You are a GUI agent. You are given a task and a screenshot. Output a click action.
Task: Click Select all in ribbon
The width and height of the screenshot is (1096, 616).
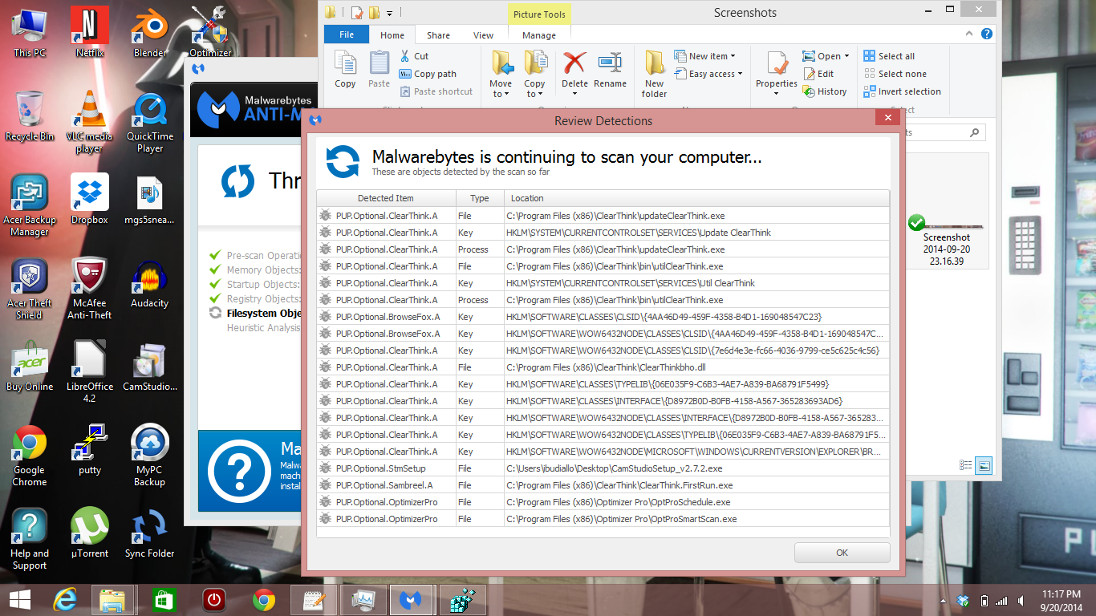(x=889, y=56)
